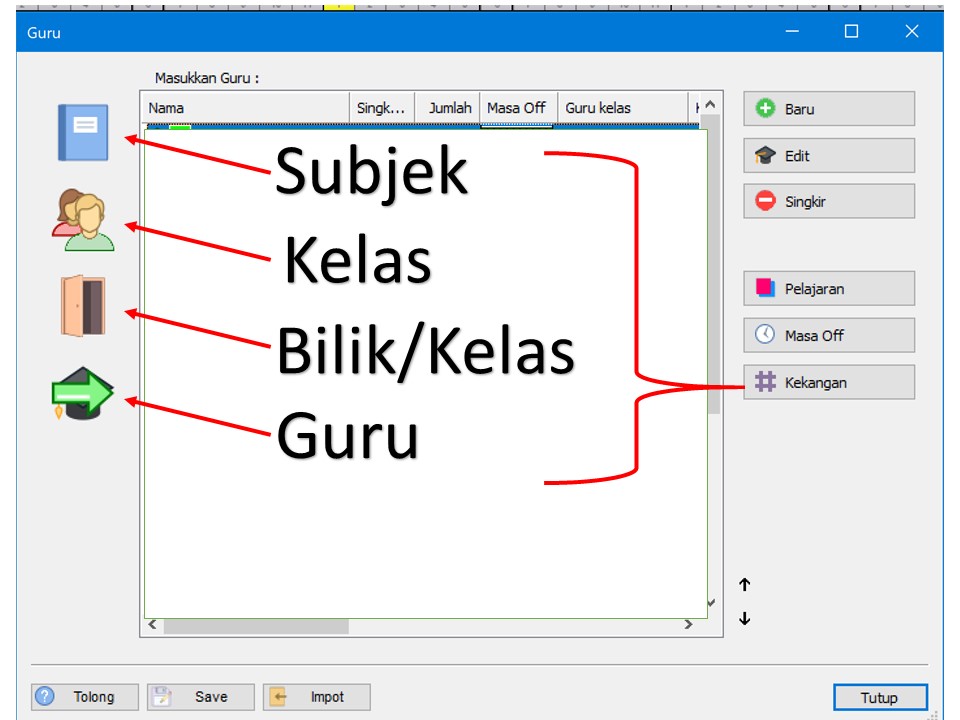The height and width of the screenshot is (720, 960).
Task: Open the Pelajaran lessons button
Action: pos(828,289)
